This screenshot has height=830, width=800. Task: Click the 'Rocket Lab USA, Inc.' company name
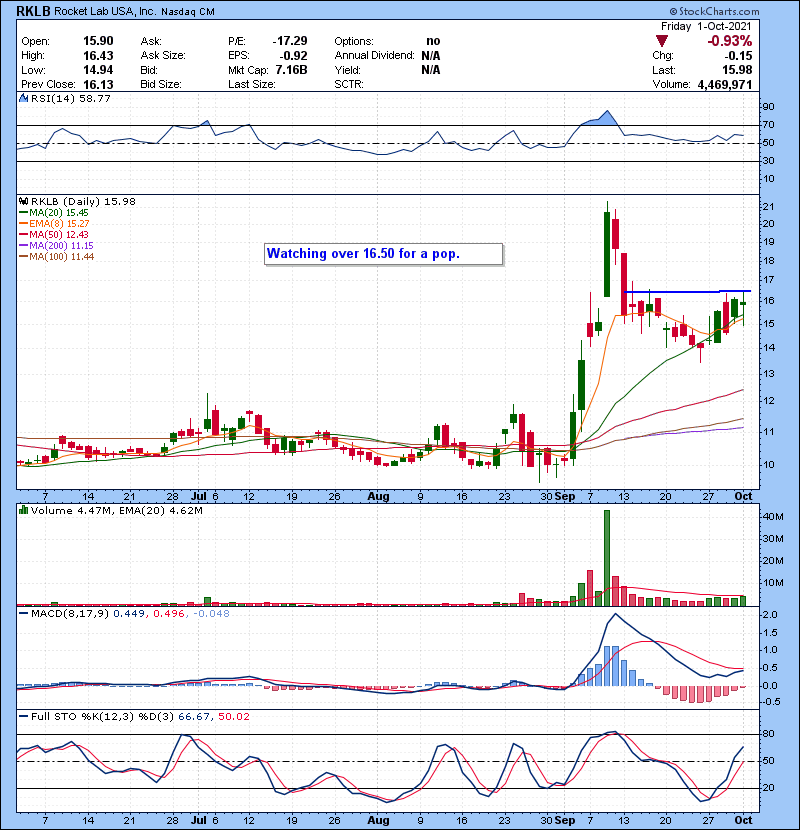click(105, 11)
